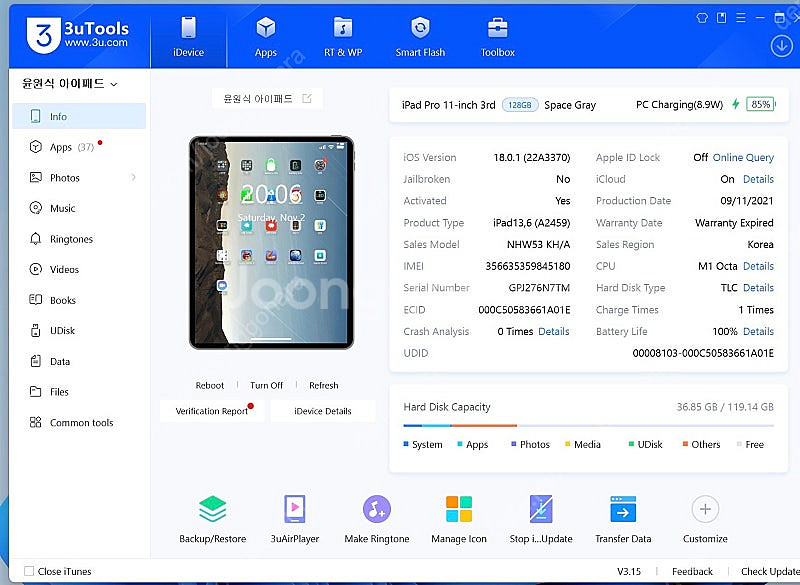Click the 3uTools shield logo
This screenshot has width=800, height=585.
coord(43,35)
